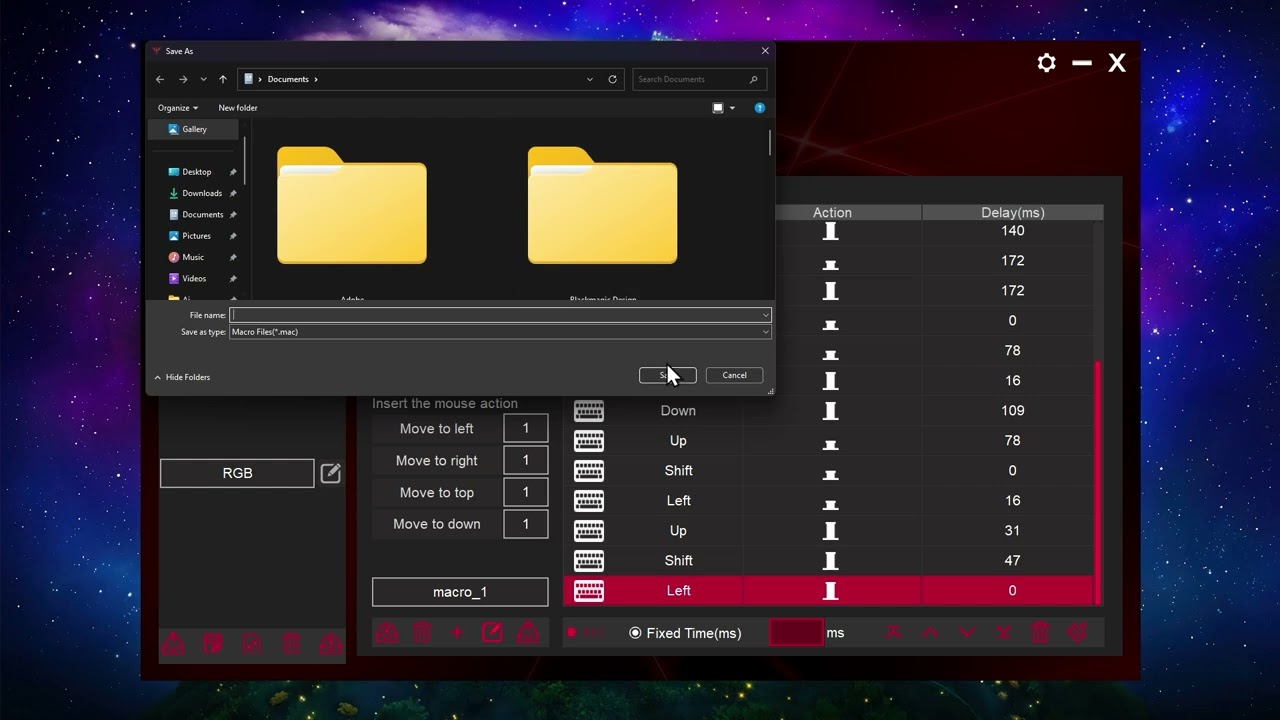Select the macro_1 entry
1280x720 pixels.
pos(460,592)
